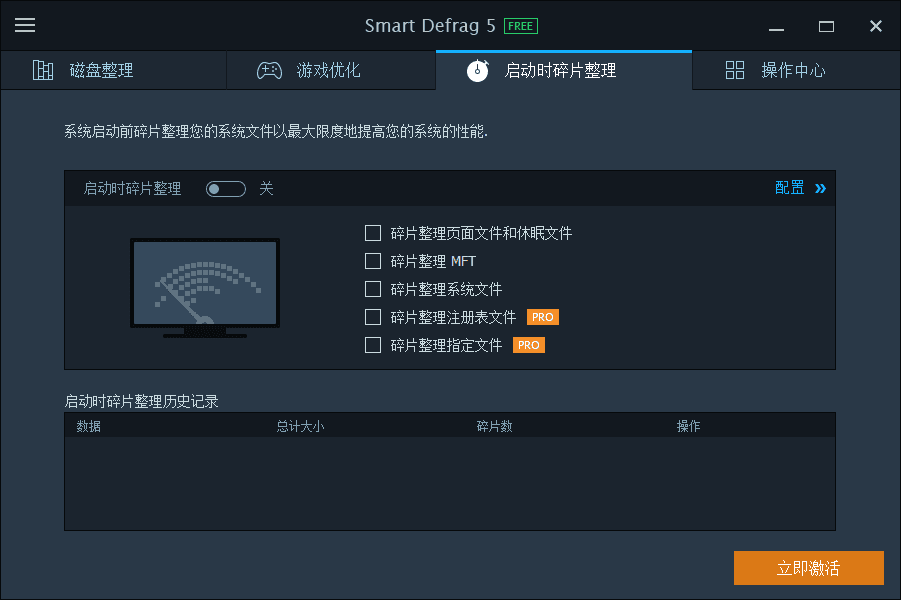
Task: Switch to the 操作中心 tab
Action: 793,70
